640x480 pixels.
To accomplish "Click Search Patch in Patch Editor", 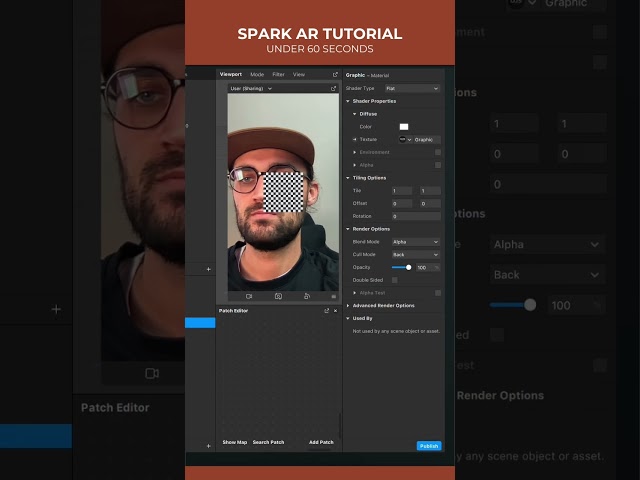I will coord(268,442).
